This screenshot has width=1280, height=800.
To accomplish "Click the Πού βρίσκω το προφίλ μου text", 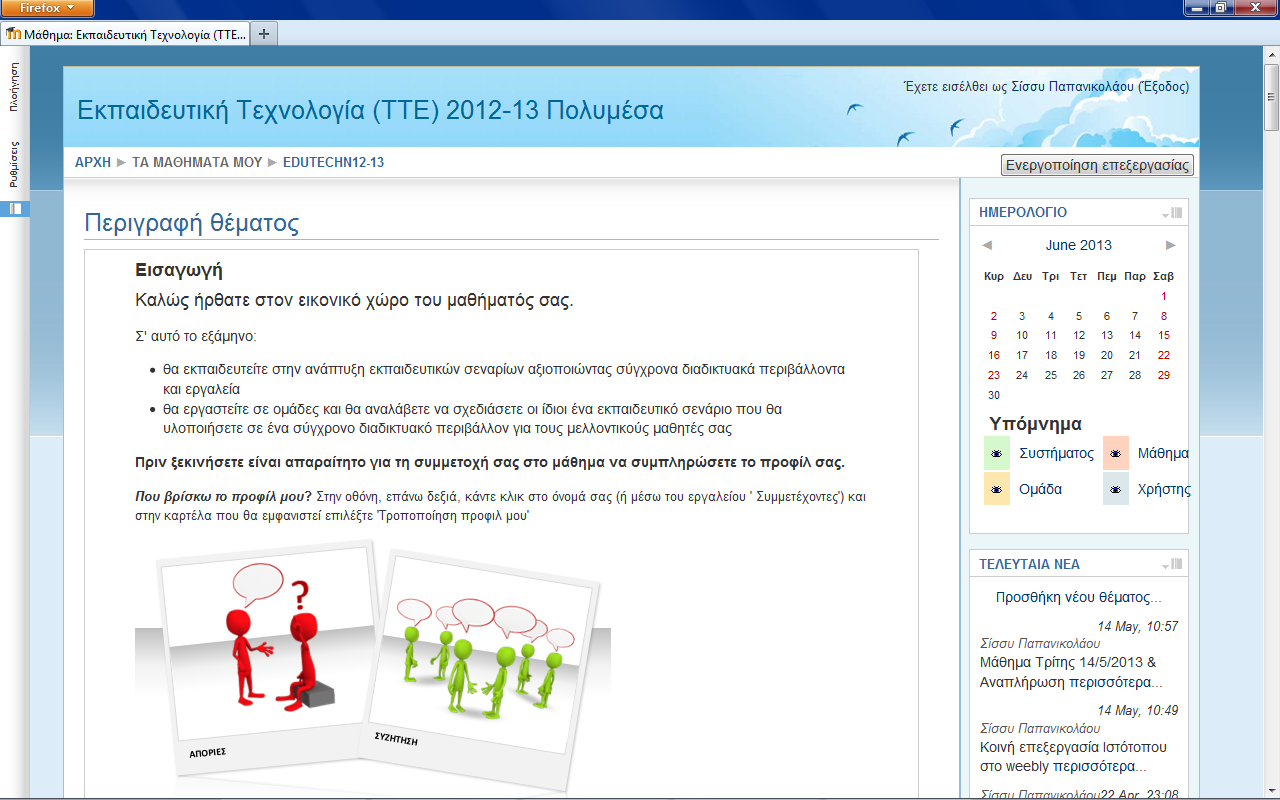I will tap(223, 496).
